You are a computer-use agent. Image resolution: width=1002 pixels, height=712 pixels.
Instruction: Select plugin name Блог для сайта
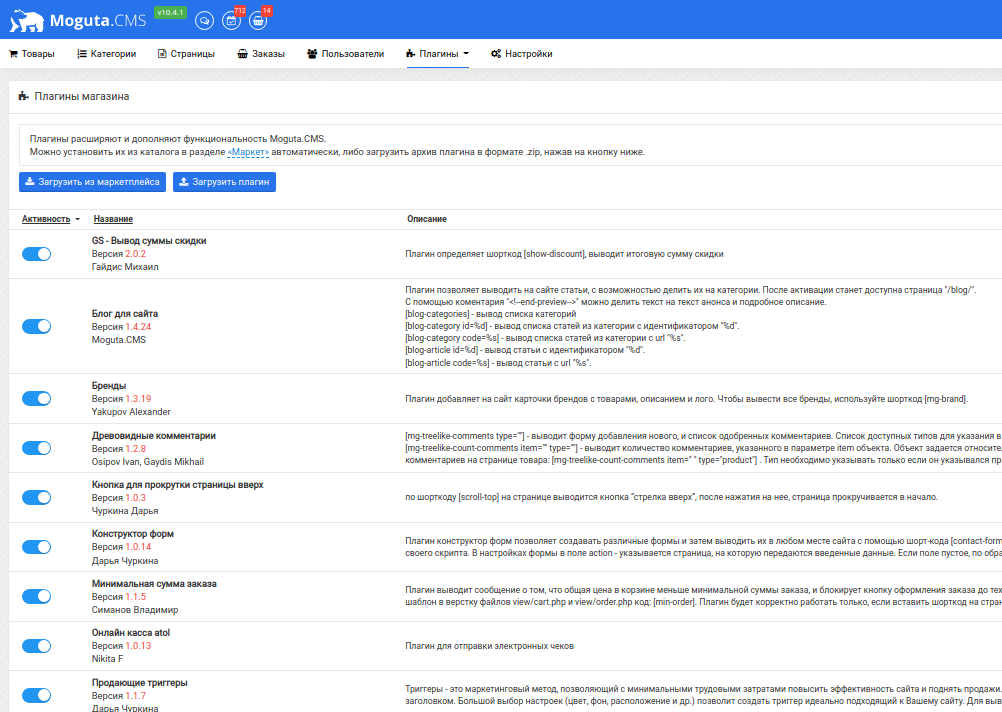tap(125, 314)
